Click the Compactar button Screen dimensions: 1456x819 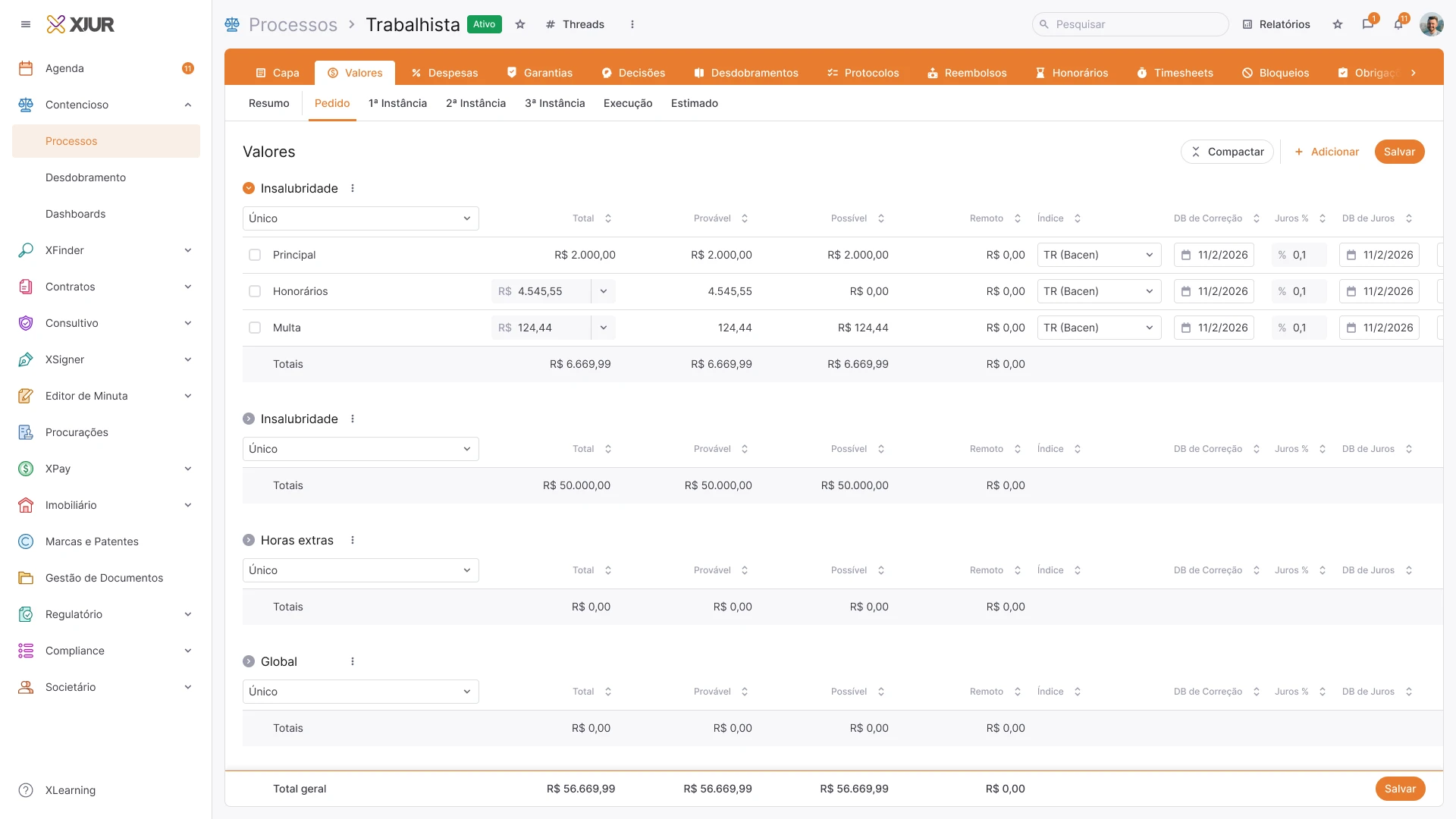pos(1227,152)
